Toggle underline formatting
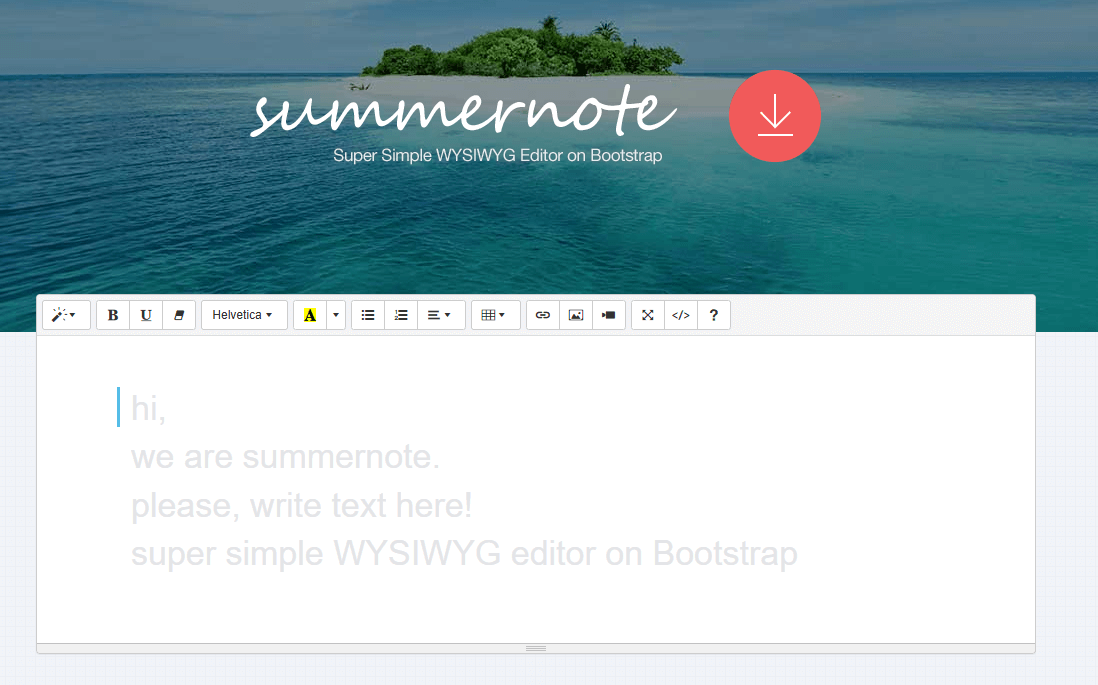 146,315
